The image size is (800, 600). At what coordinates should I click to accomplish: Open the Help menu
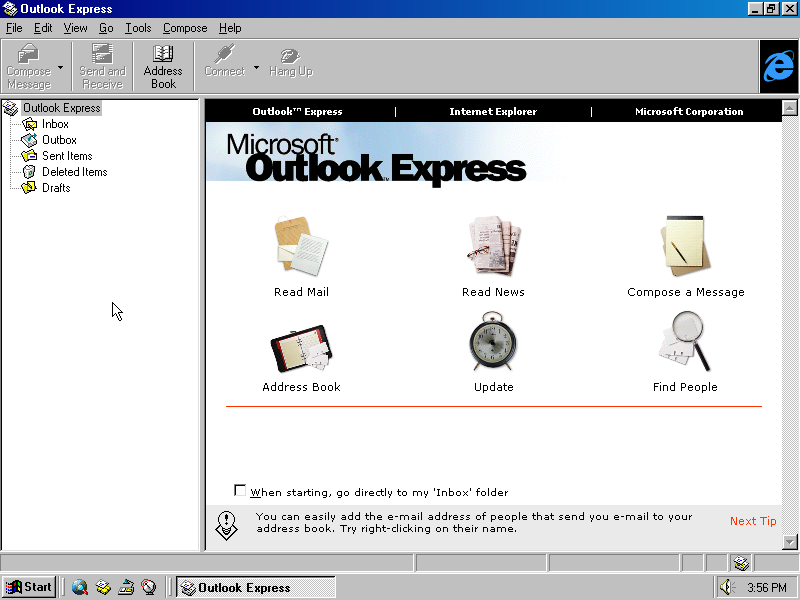click(230, 28)
